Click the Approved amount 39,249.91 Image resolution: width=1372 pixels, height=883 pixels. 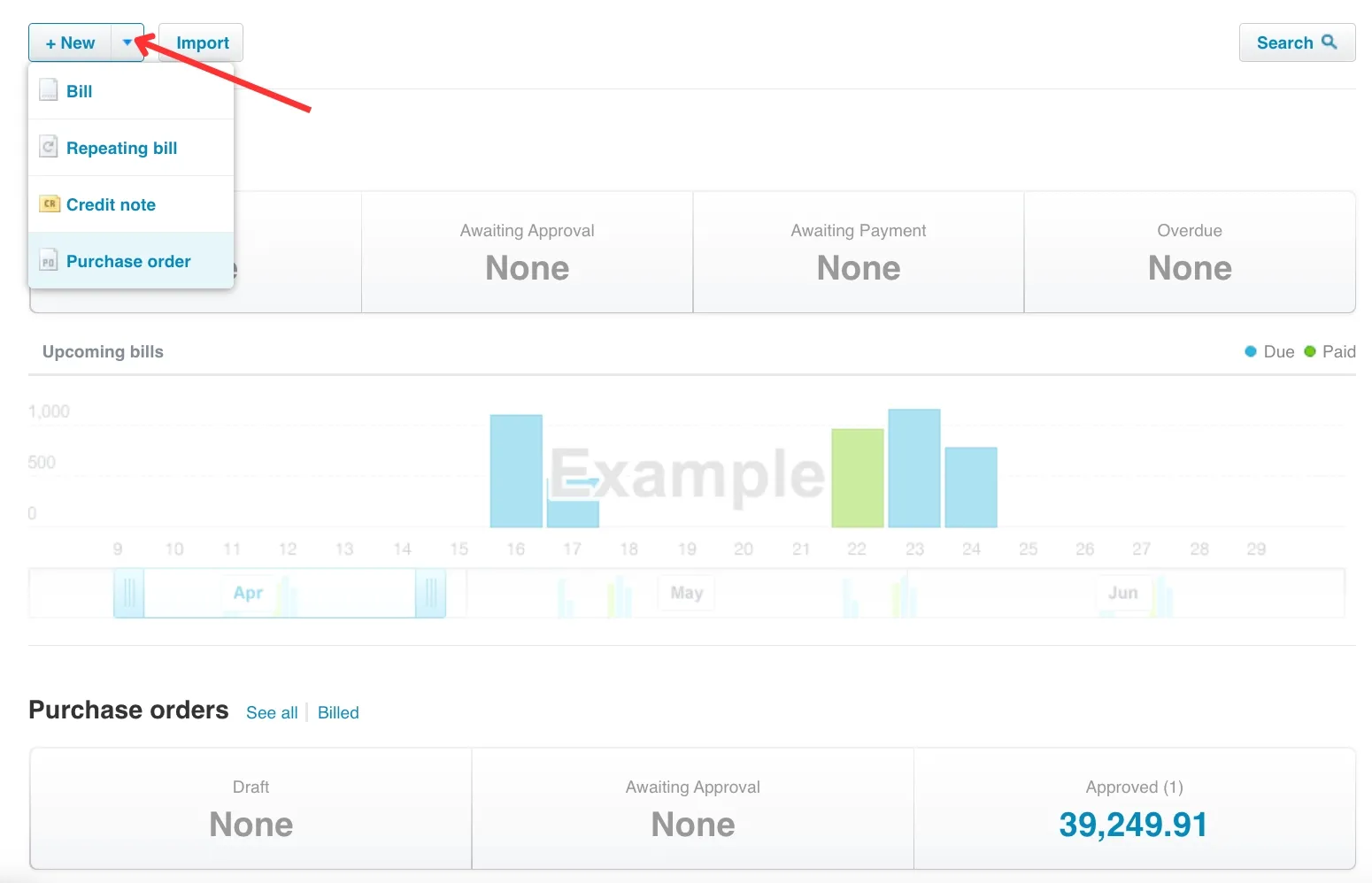tap(1133, 825)
